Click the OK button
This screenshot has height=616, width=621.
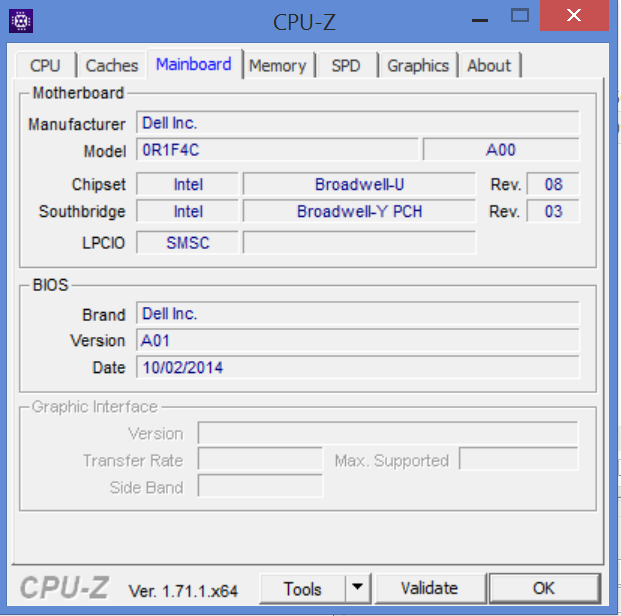(544, 588)
